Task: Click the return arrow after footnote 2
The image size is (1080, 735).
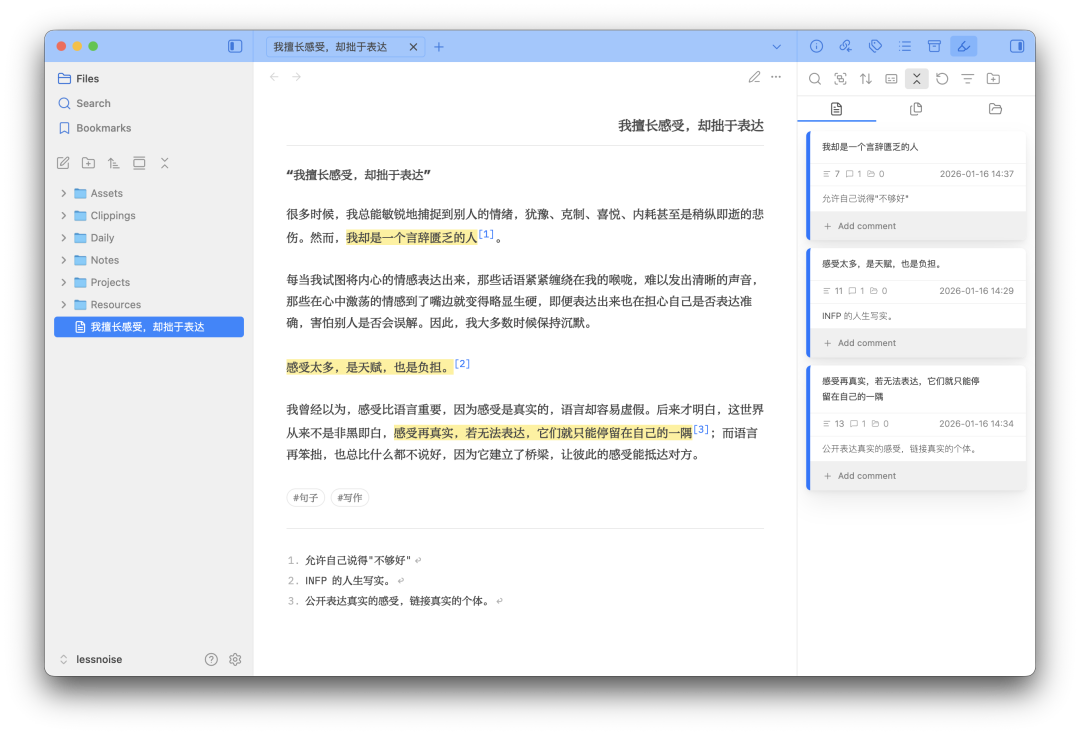Action: 401,581
